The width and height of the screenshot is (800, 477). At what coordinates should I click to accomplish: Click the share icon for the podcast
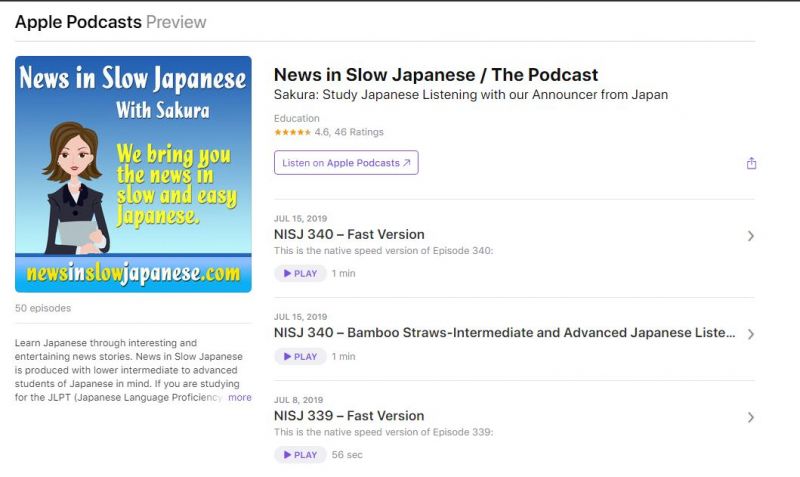pos(751,163)
